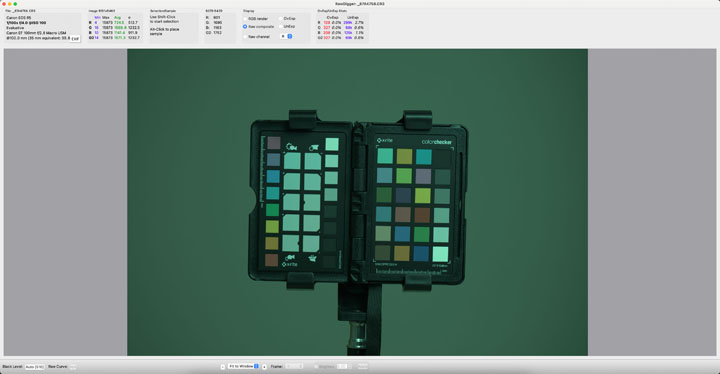Click the colorchecker logo text in image
720x374 pixels.
(x=437, y=142)
